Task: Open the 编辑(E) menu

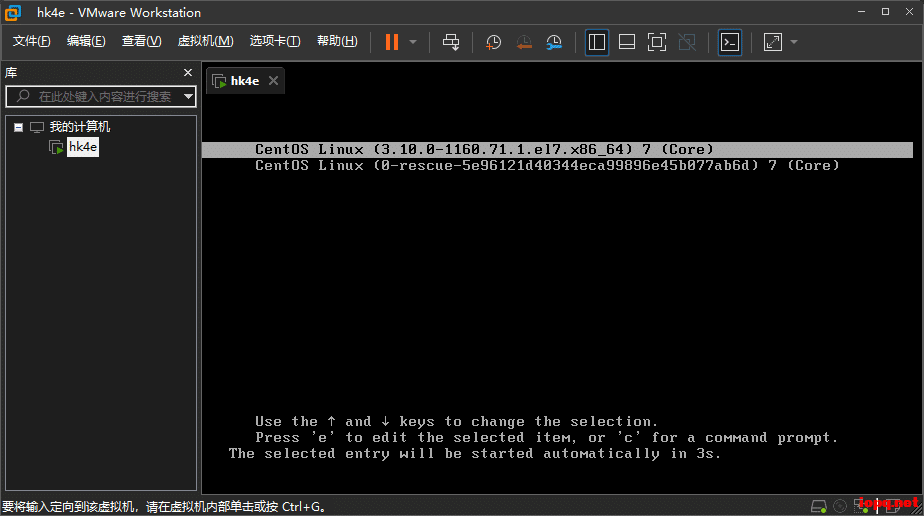Action: (86, 41)
